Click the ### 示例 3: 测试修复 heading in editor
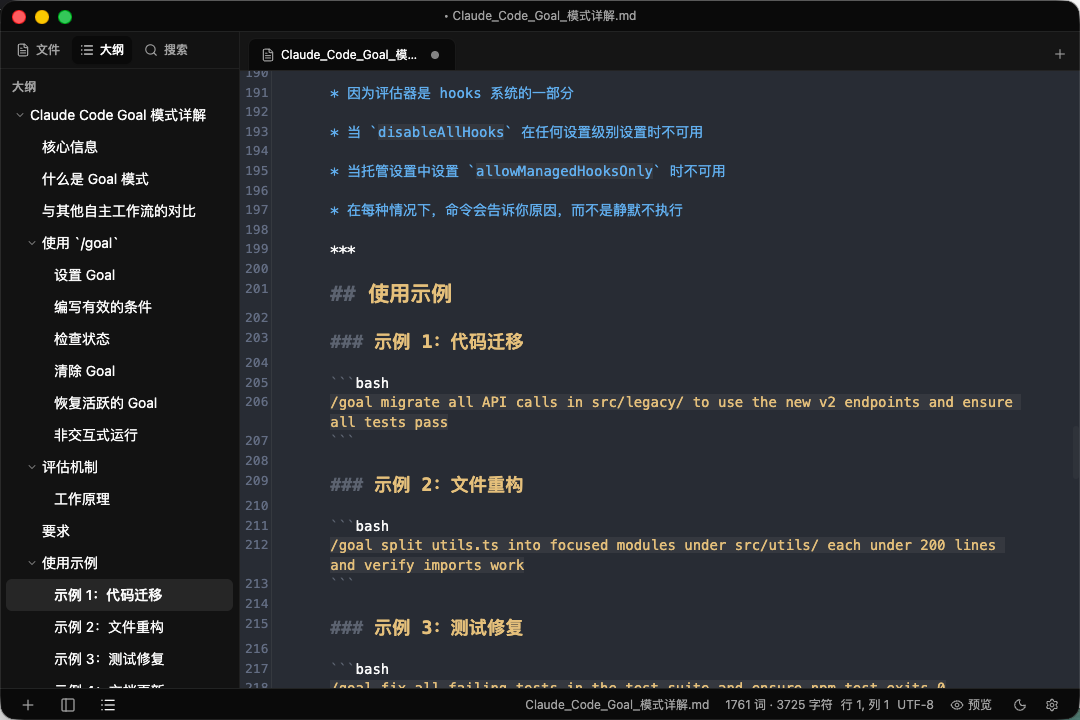 (426, 628)
